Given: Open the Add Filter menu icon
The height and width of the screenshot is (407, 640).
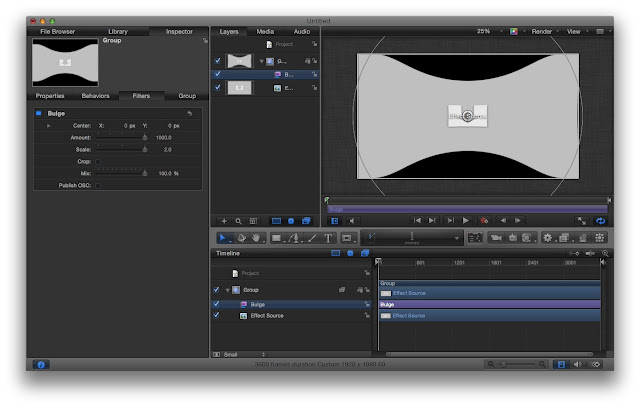Looking at the screenshot, I should [564, 238].
